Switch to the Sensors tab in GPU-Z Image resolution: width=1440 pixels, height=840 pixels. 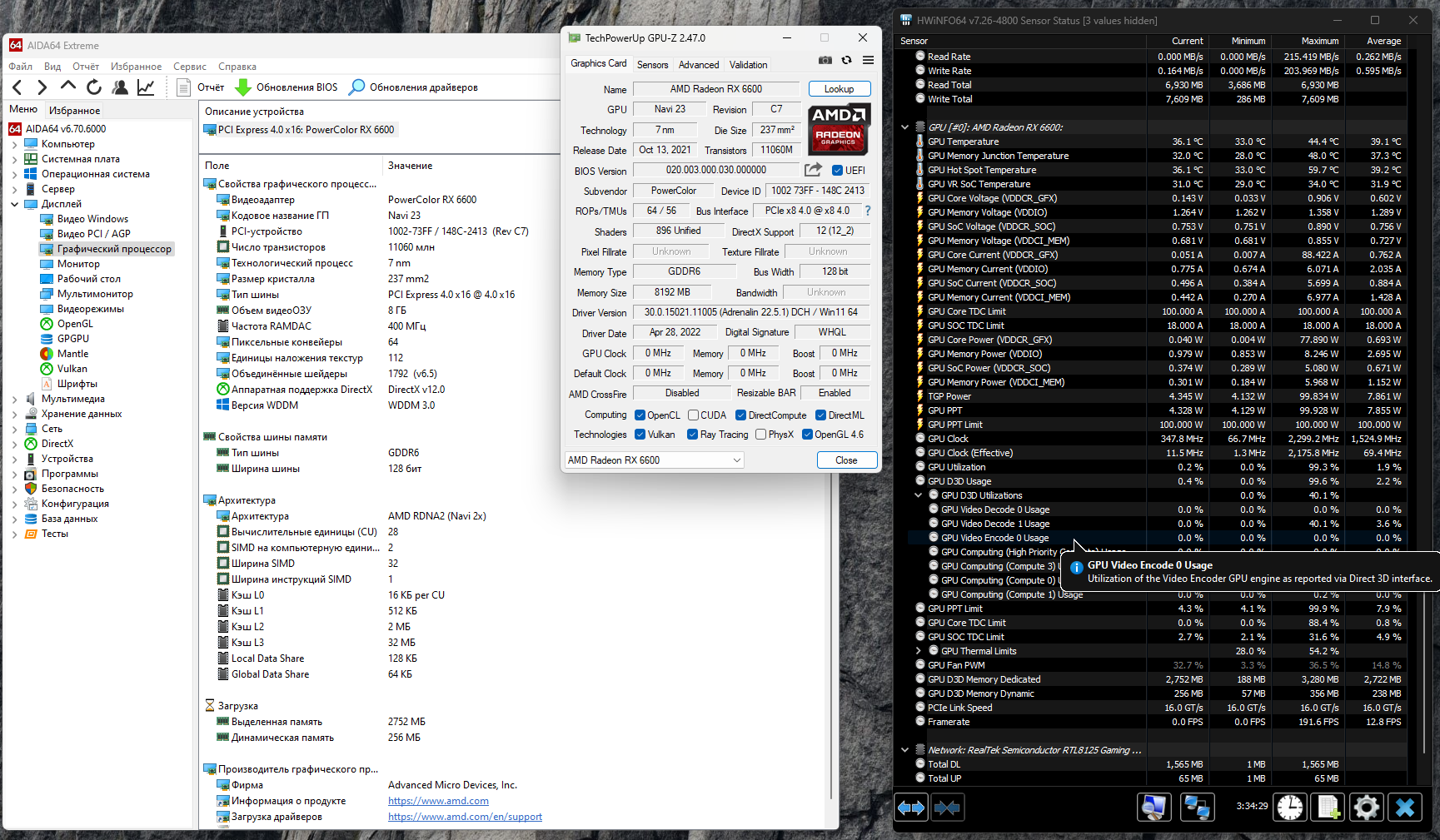point(653,65)
